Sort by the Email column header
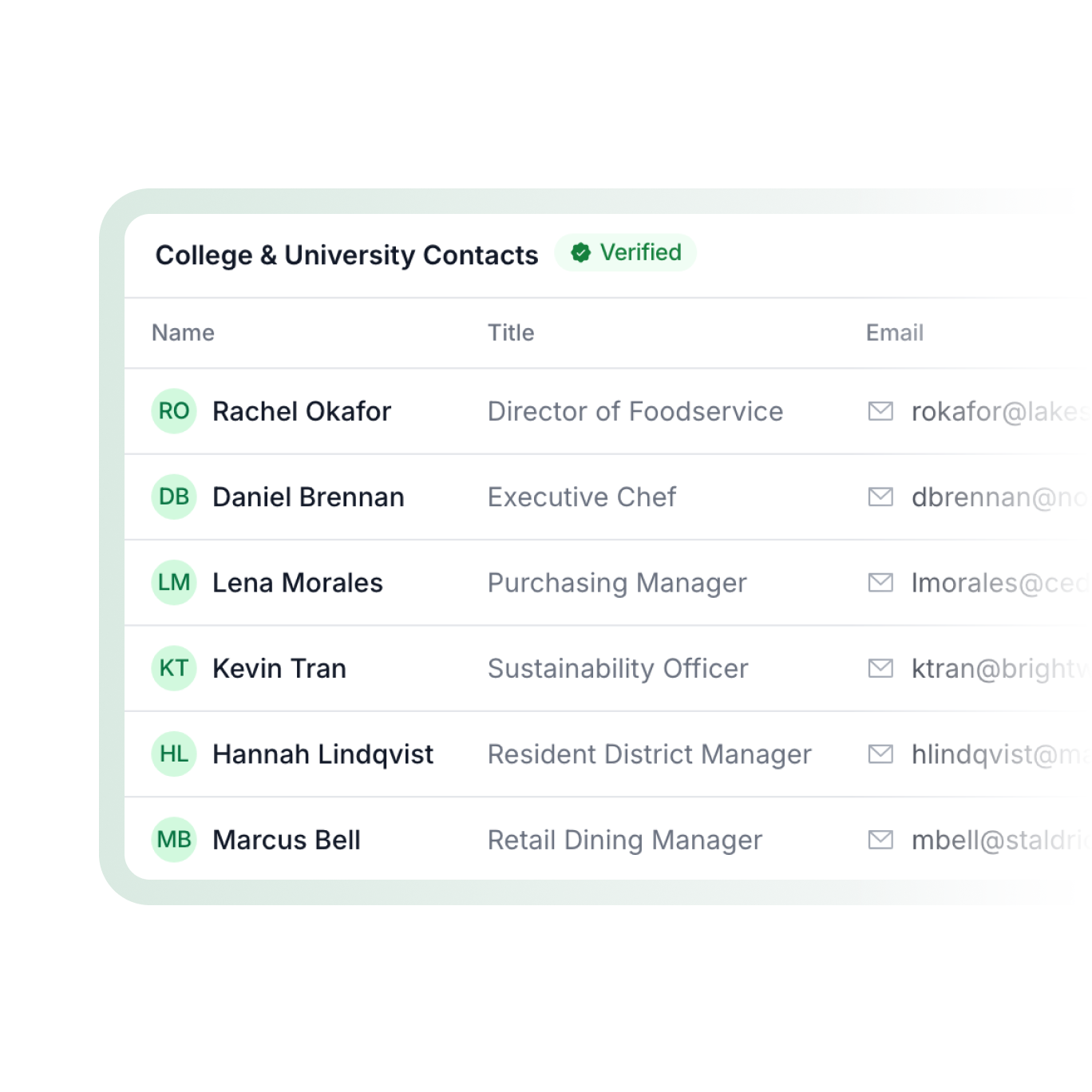1092x1092 pixels. click(x=895, y=333)
